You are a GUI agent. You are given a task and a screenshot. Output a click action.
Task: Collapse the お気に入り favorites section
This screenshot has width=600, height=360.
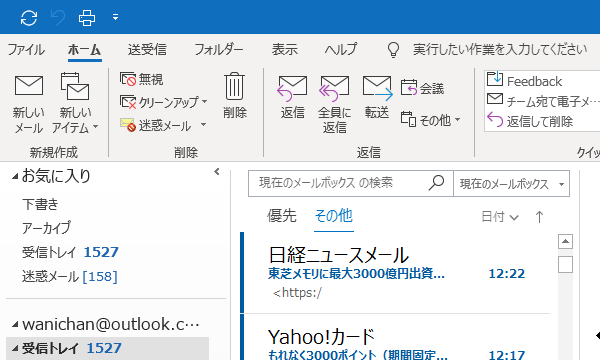coord(15,176)
